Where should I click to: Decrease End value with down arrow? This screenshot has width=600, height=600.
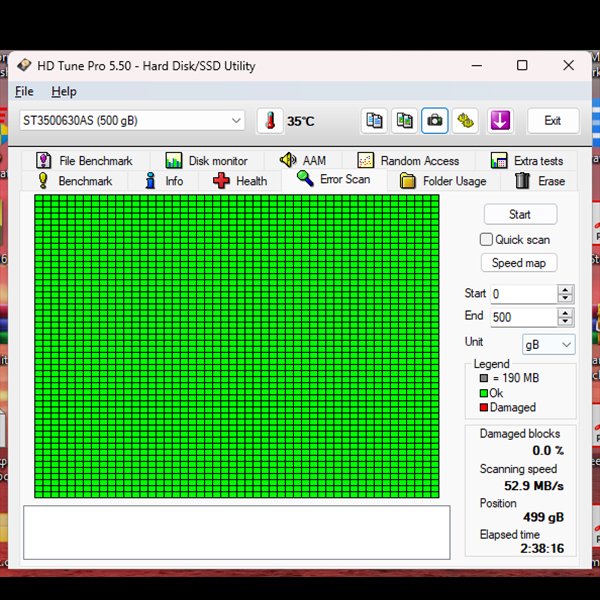[x=566, y=322]
